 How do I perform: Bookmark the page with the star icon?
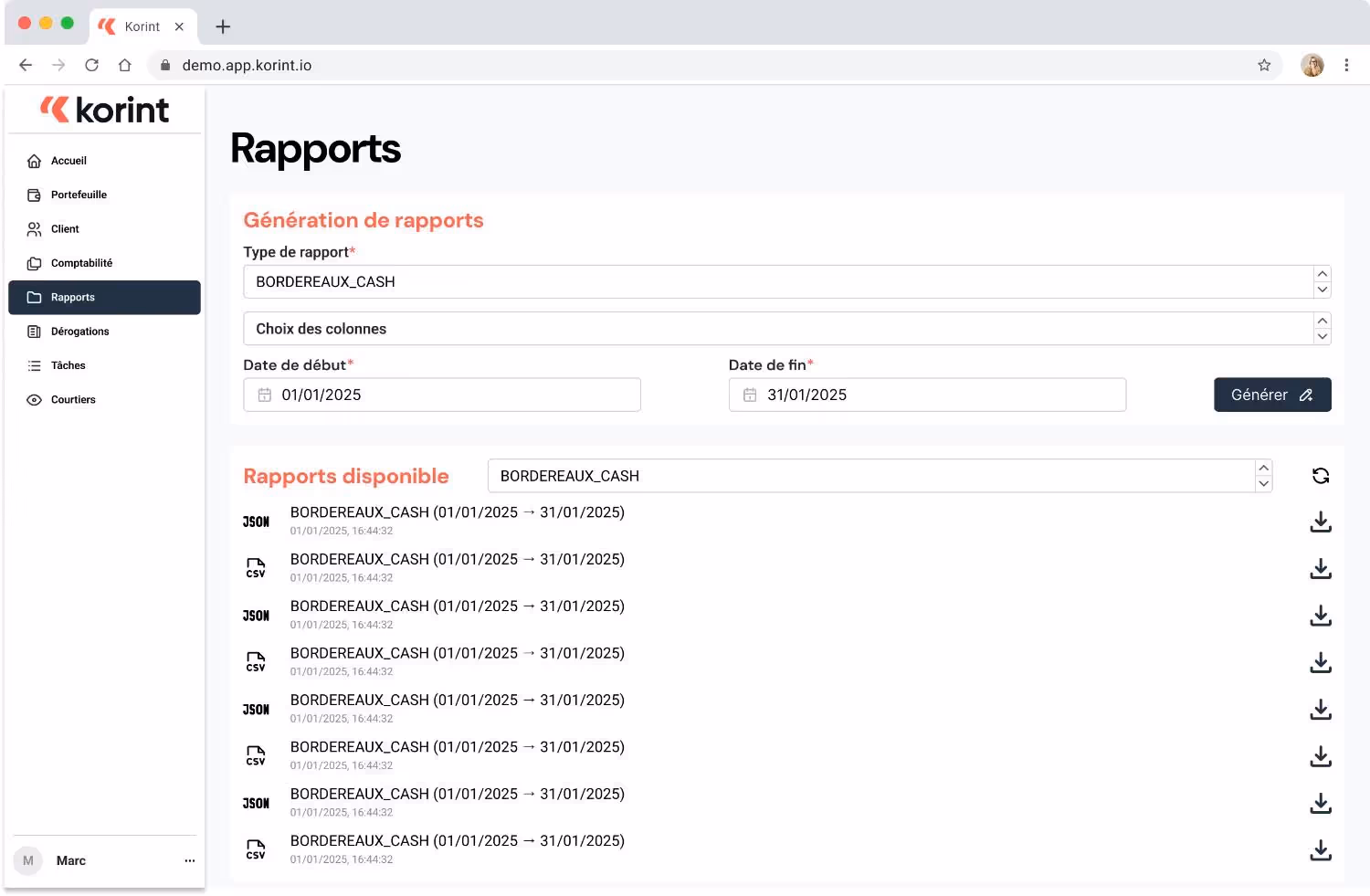[1265, 65]
